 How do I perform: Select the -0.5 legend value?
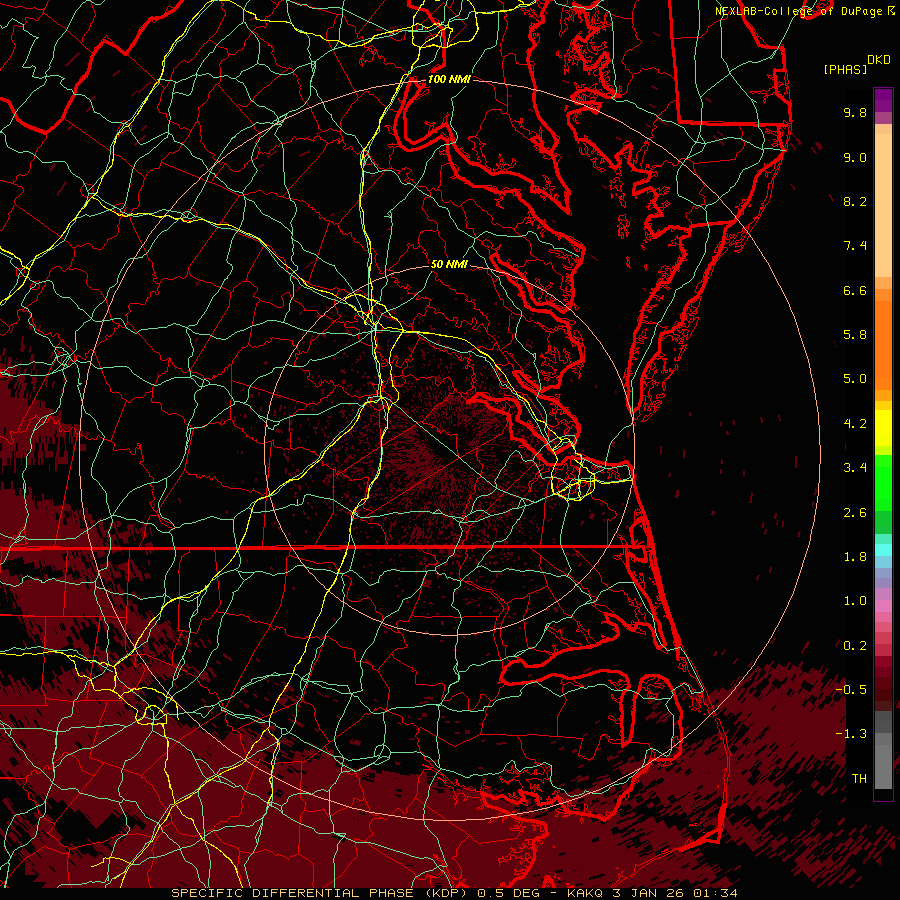click(x=851, y=690)
